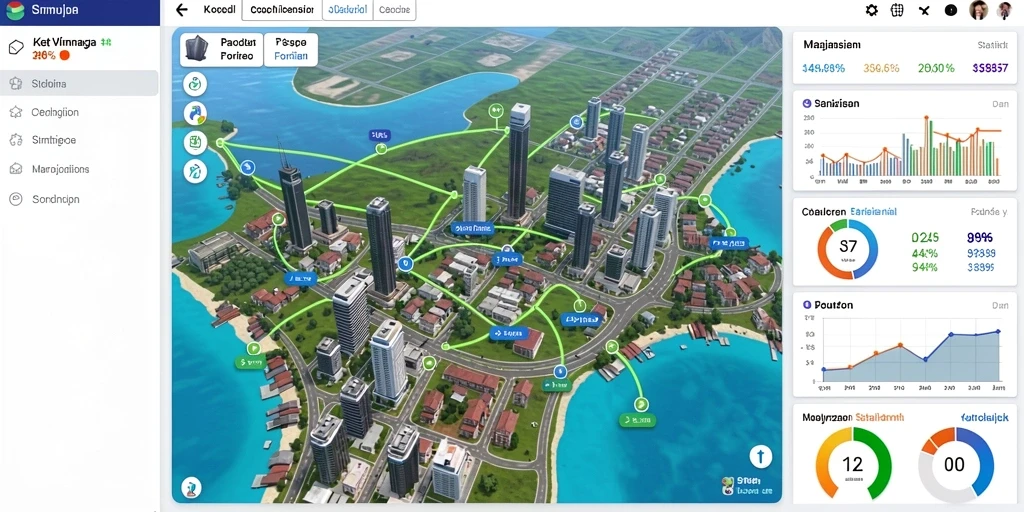The height and width of the screenshot is (512, 1024).
Task: Click the black circle notification icon
Action: coord(951,10)
